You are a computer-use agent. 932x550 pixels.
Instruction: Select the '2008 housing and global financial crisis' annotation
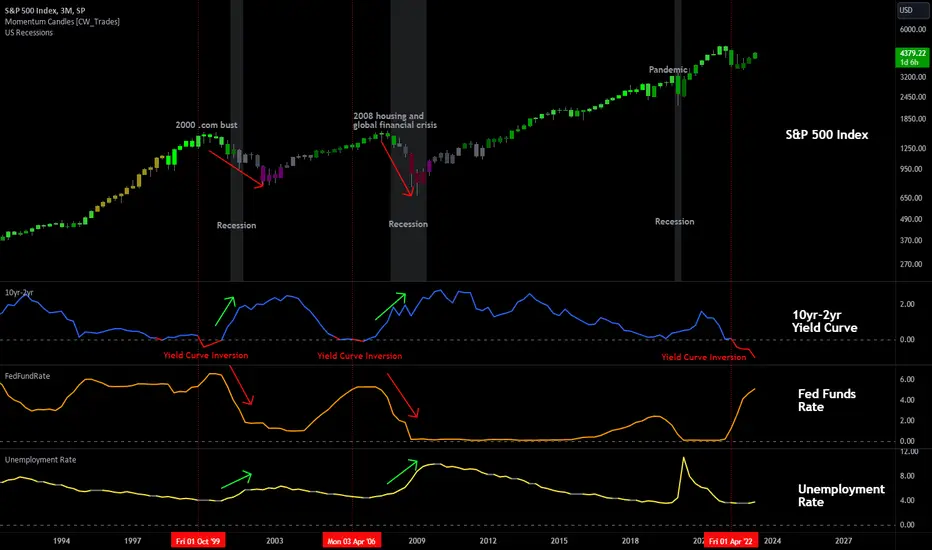pyautogui.click(x=395, y=120)
